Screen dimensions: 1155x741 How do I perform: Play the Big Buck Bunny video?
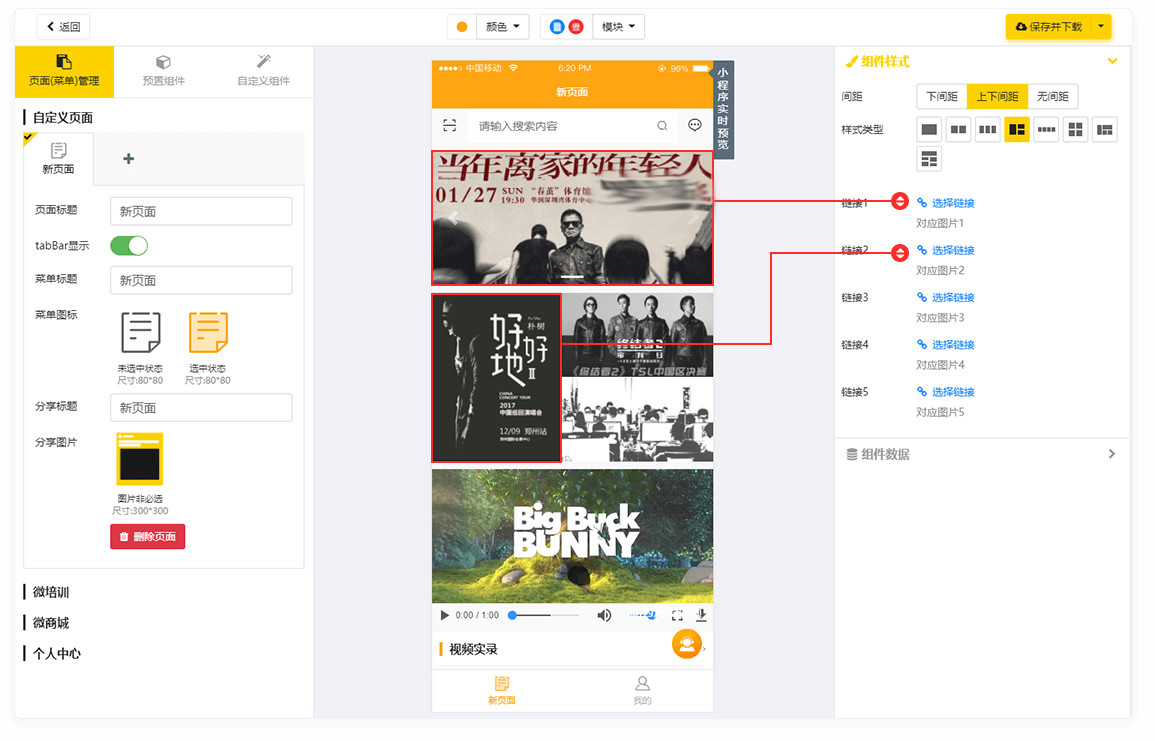(x=444, y=615)
